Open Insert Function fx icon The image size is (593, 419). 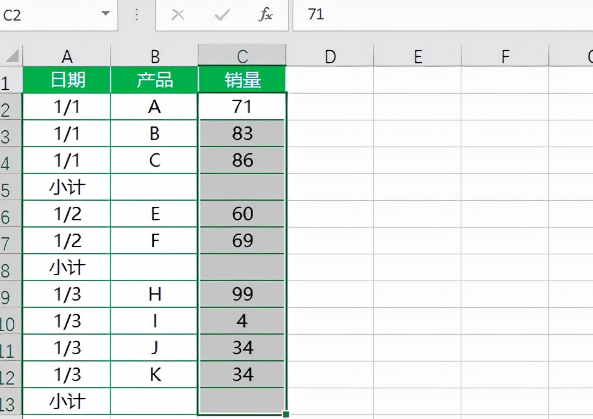(x=265, y=15)
